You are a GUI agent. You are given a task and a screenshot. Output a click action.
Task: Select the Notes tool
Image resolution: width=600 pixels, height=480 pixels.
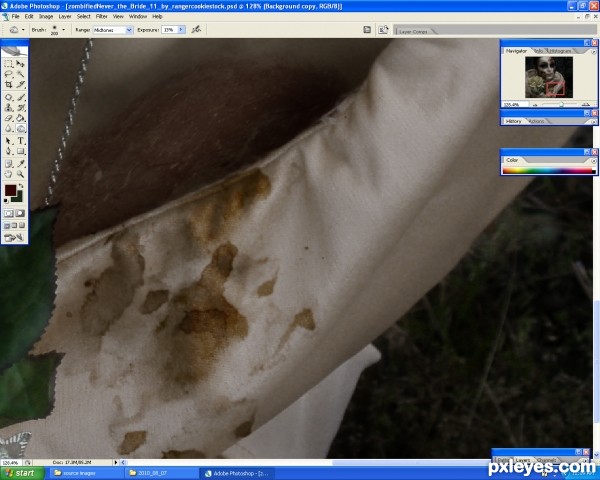click(x=8, y=164)
